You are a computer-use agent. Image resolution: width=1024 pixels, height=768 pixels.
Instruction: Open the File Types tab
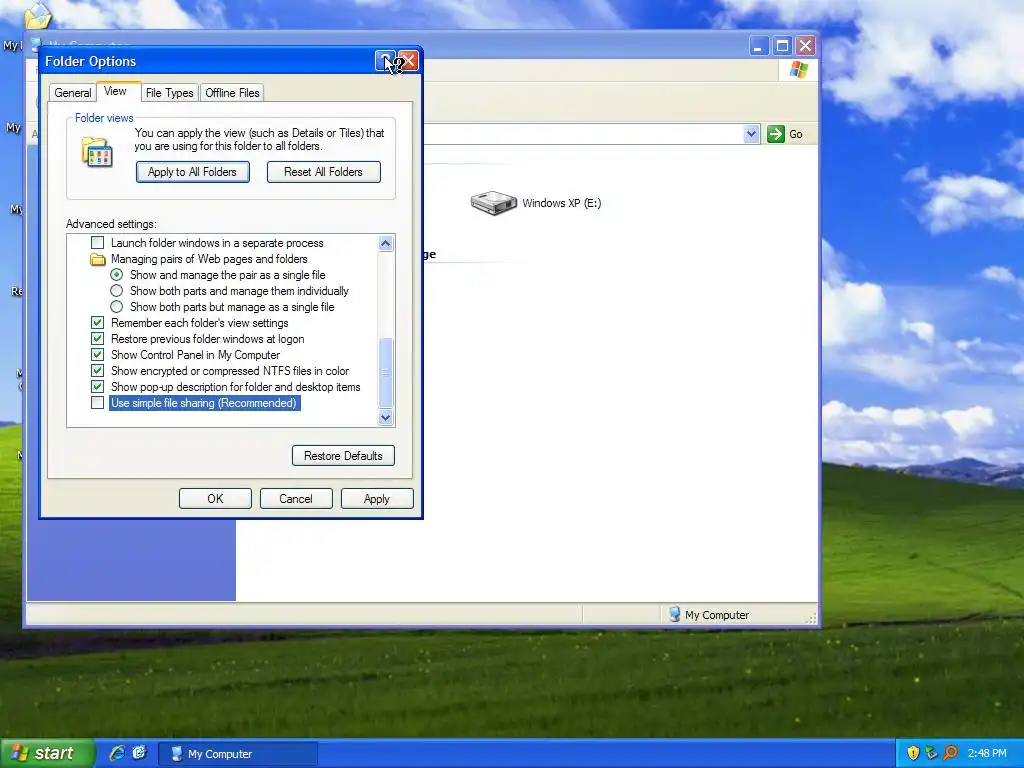tap(170, 93)
